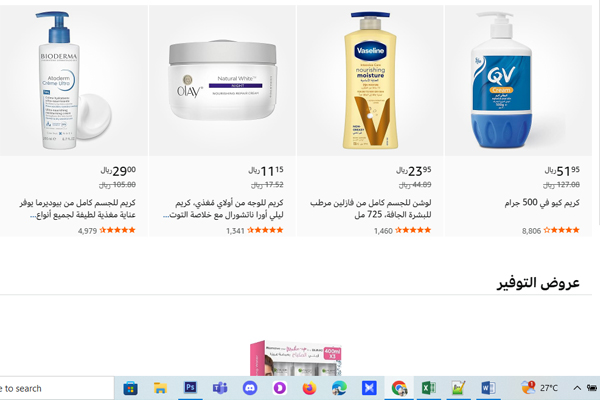600x400 pixels.
Task: Open the Vaseline 725 ml product title link
Action: (370, 209)
